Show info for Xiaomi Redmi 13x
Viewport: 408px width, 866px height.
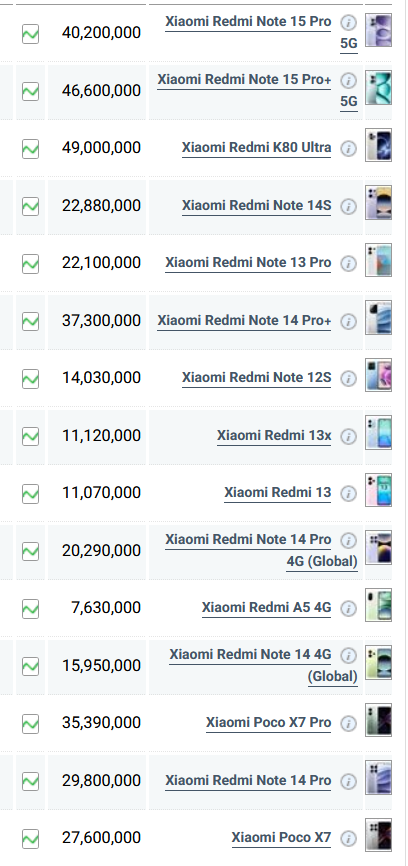coord(348,436)
